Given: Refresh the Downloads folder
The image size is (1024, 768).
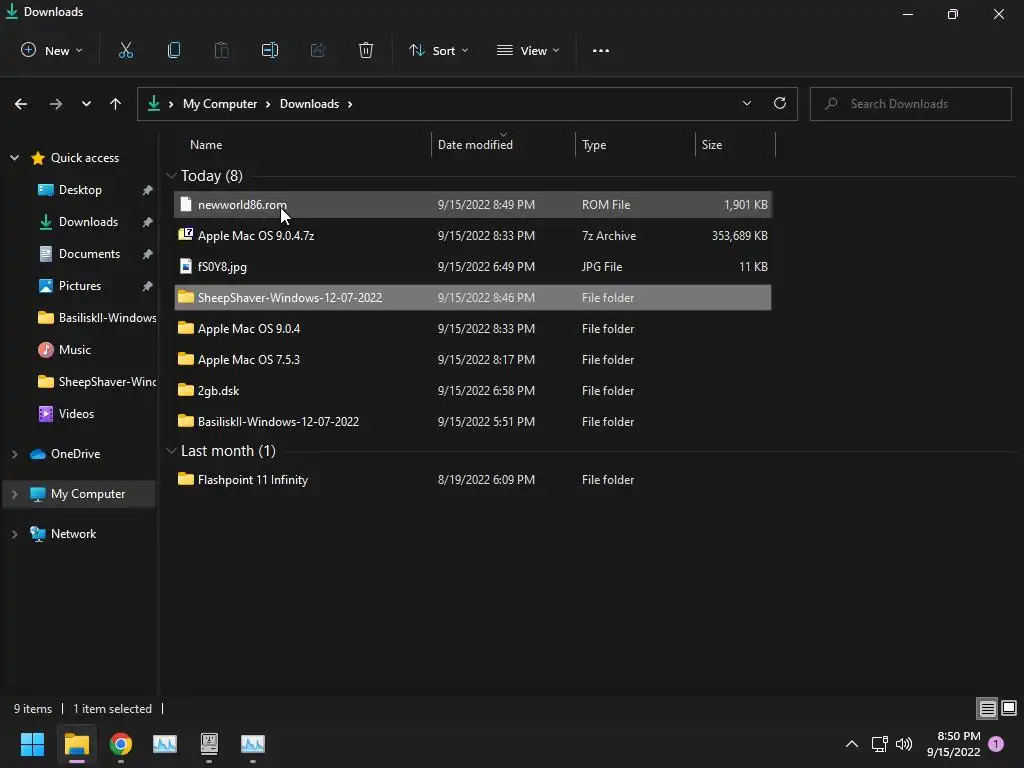Looking at the screenshot, I should (x=780, y=103).
